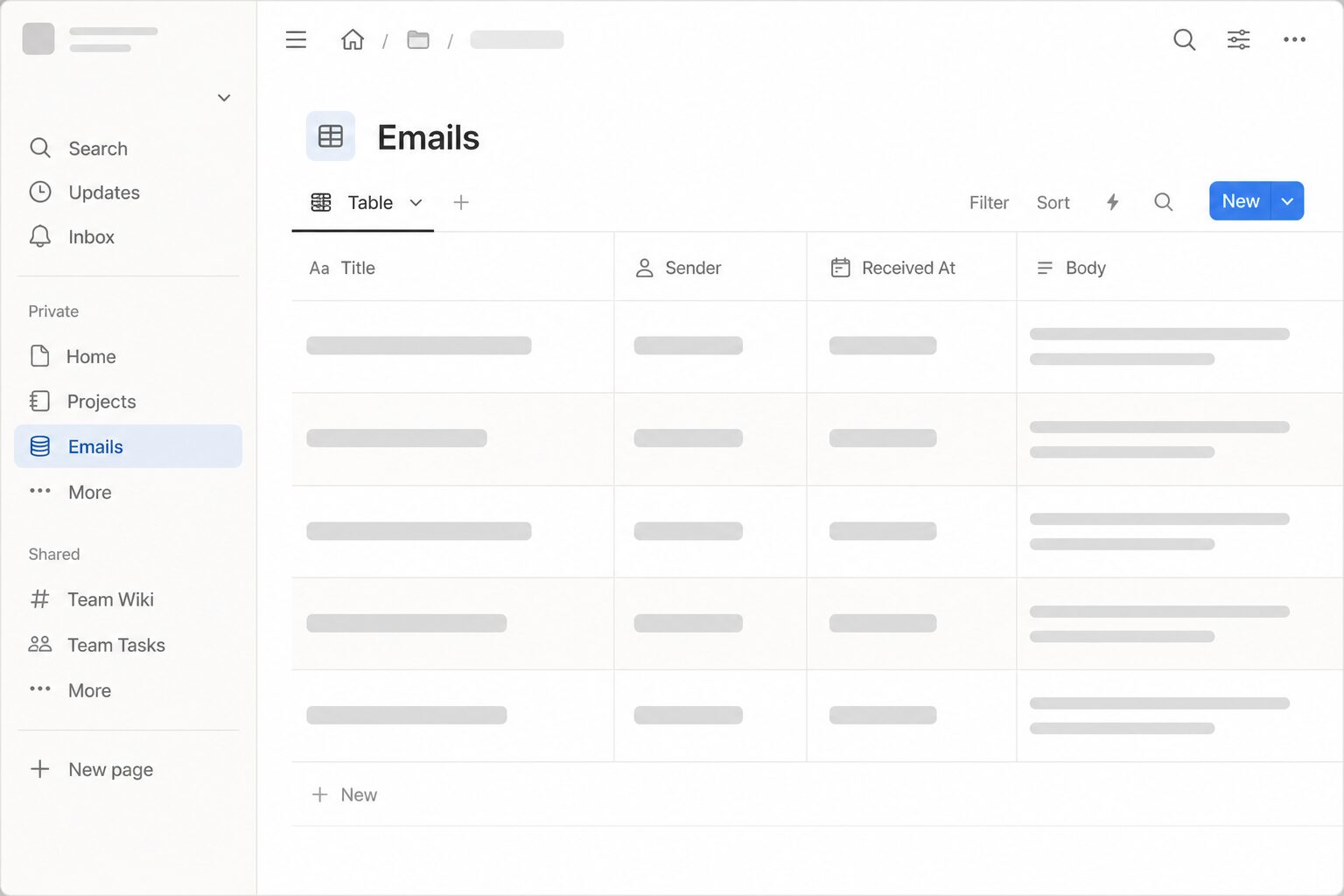Open Updates in the sidebar
This screenshot has height=896, width=1344.
[129, 192]
